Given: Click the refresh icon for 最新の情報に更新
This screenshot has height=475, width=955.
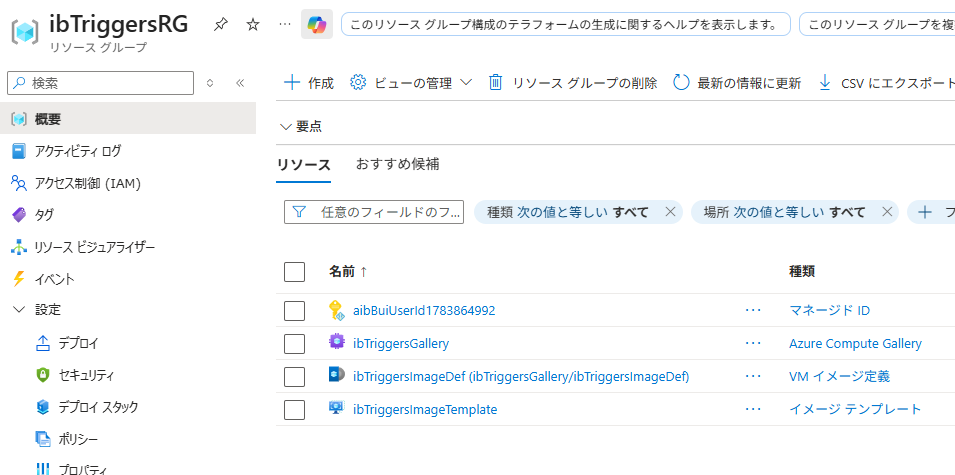Looking at the screenshot, I should pos(681,83).
